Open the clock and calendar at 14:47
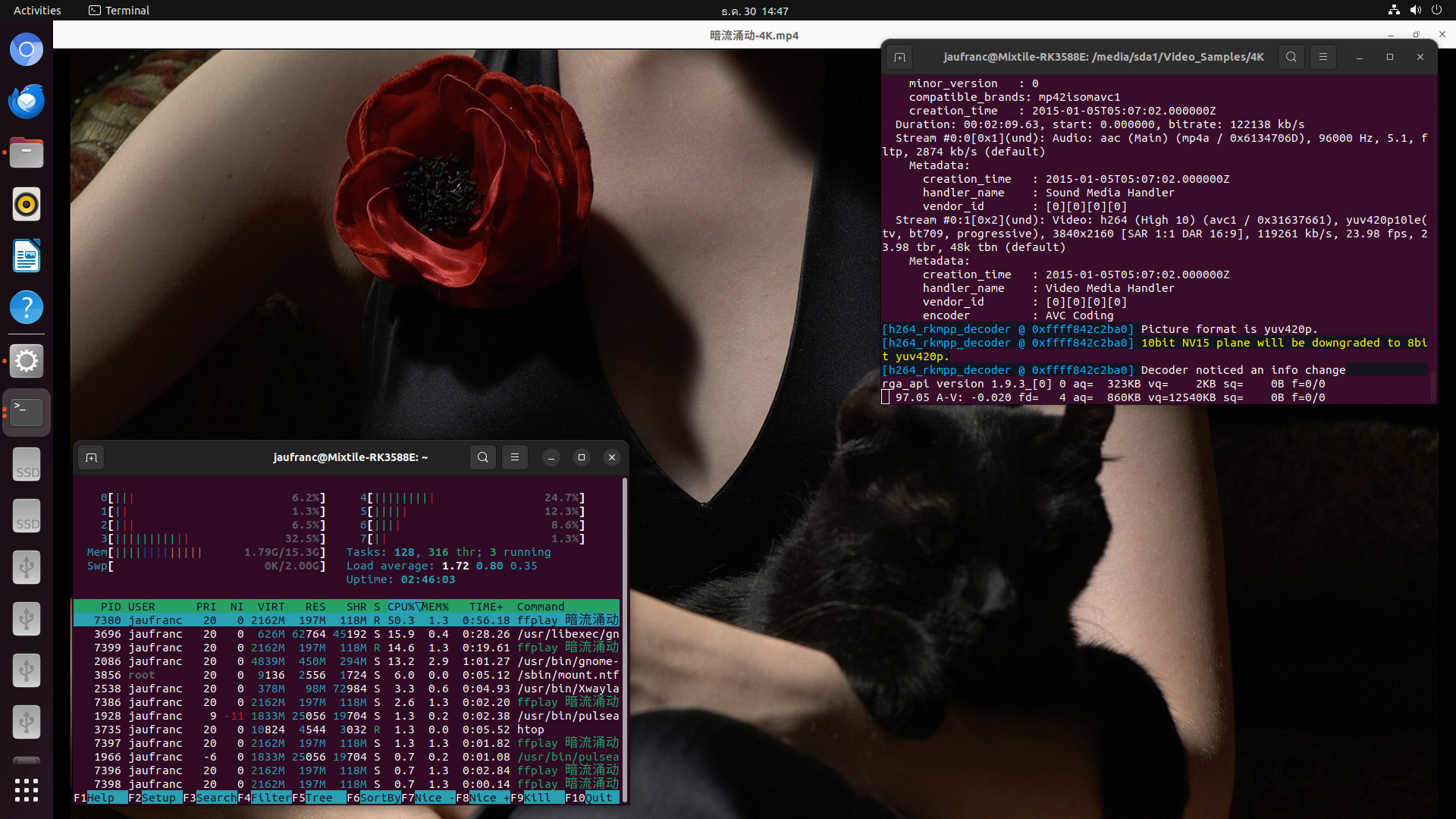Viewport: 1456px width, 819px height. tap(755, 11)
